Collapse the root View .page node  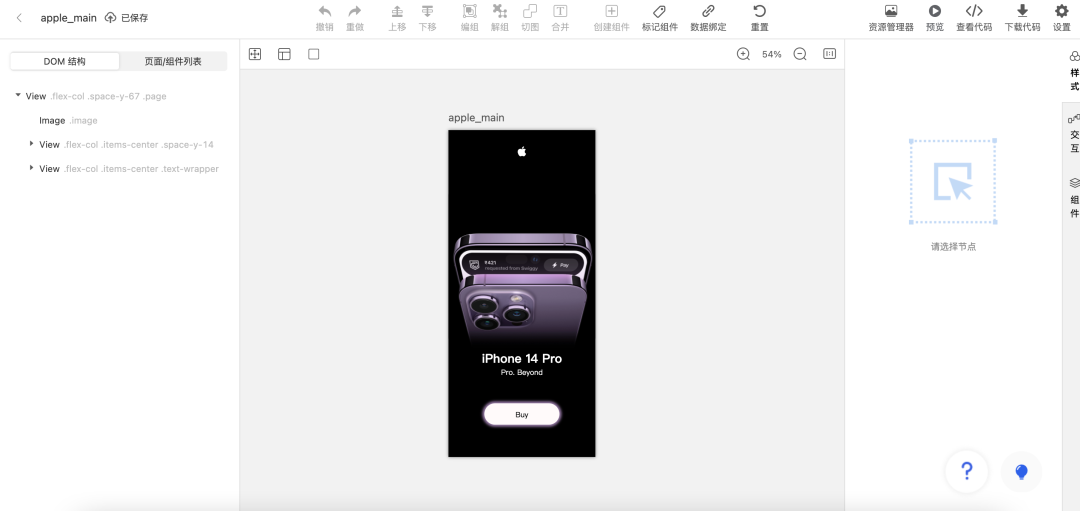[18, 96]
